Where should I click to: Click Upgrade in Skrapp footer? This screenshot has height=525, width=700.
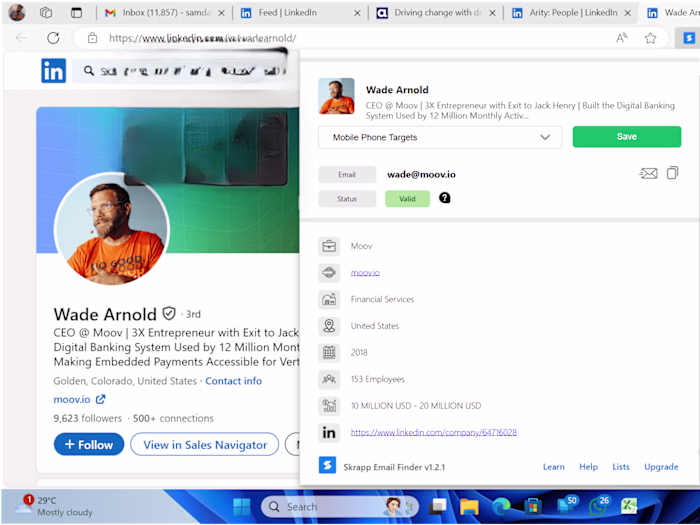click(661, 467)
